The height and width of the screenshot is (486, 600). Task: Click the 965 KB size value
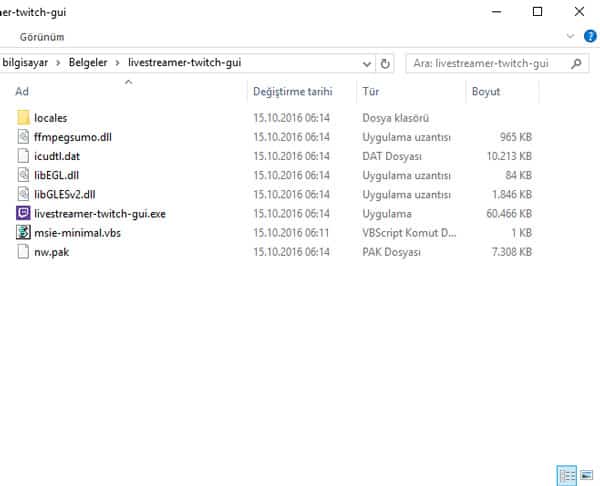[515, 137]
